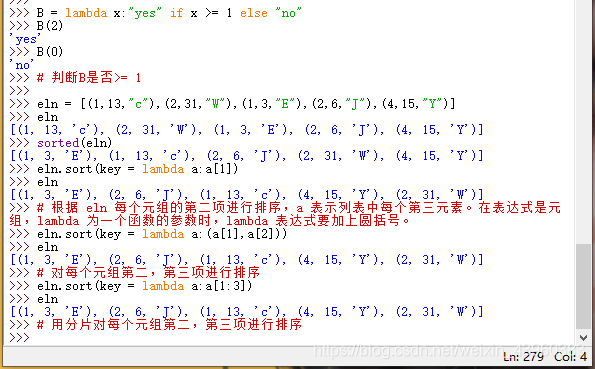The image size is (595, 369).
Task: Click the 'Ln: 279' status bar entry
Action: (x=523, y=357)
